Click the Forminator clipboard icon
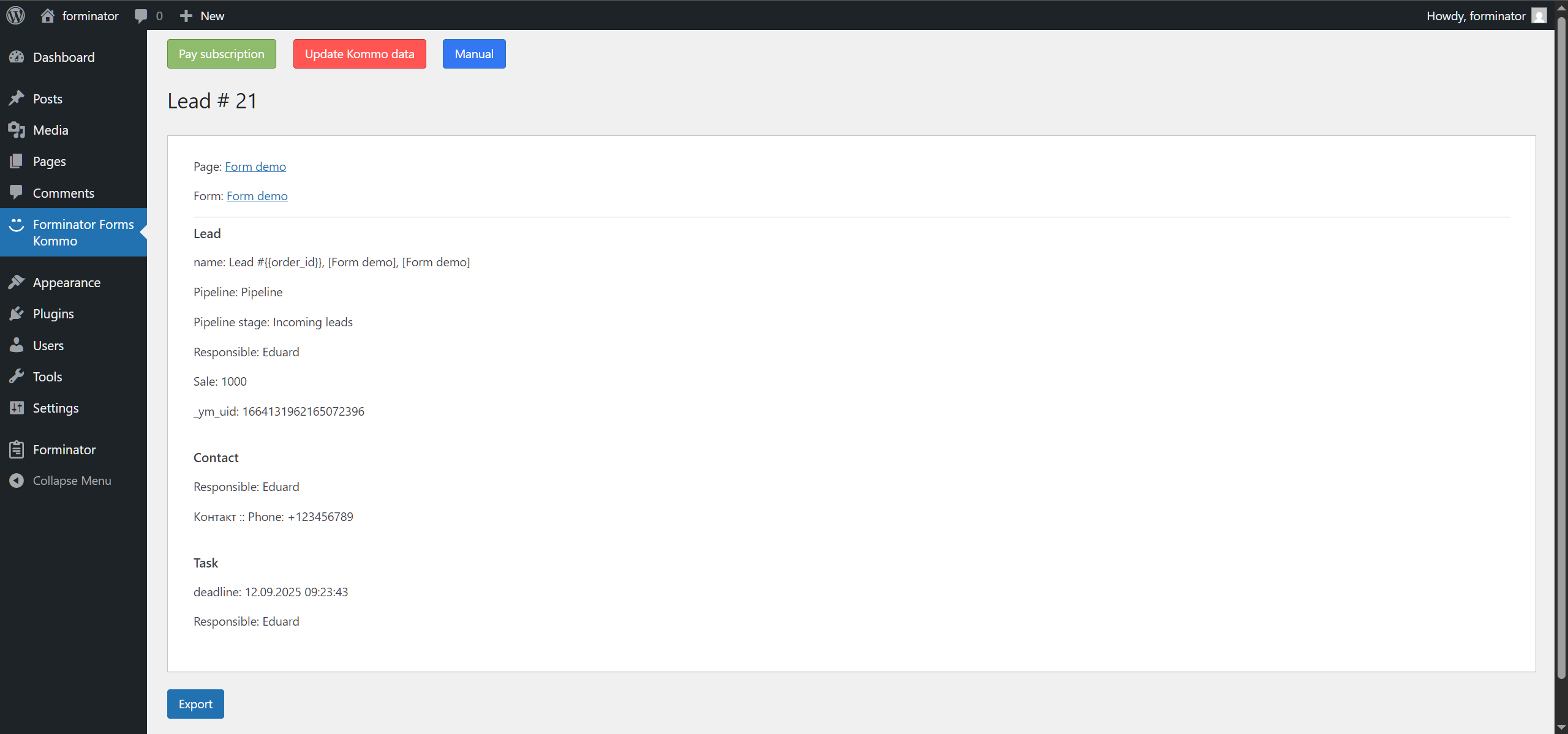Viewport: 1568px width, 734px height. 17,449
